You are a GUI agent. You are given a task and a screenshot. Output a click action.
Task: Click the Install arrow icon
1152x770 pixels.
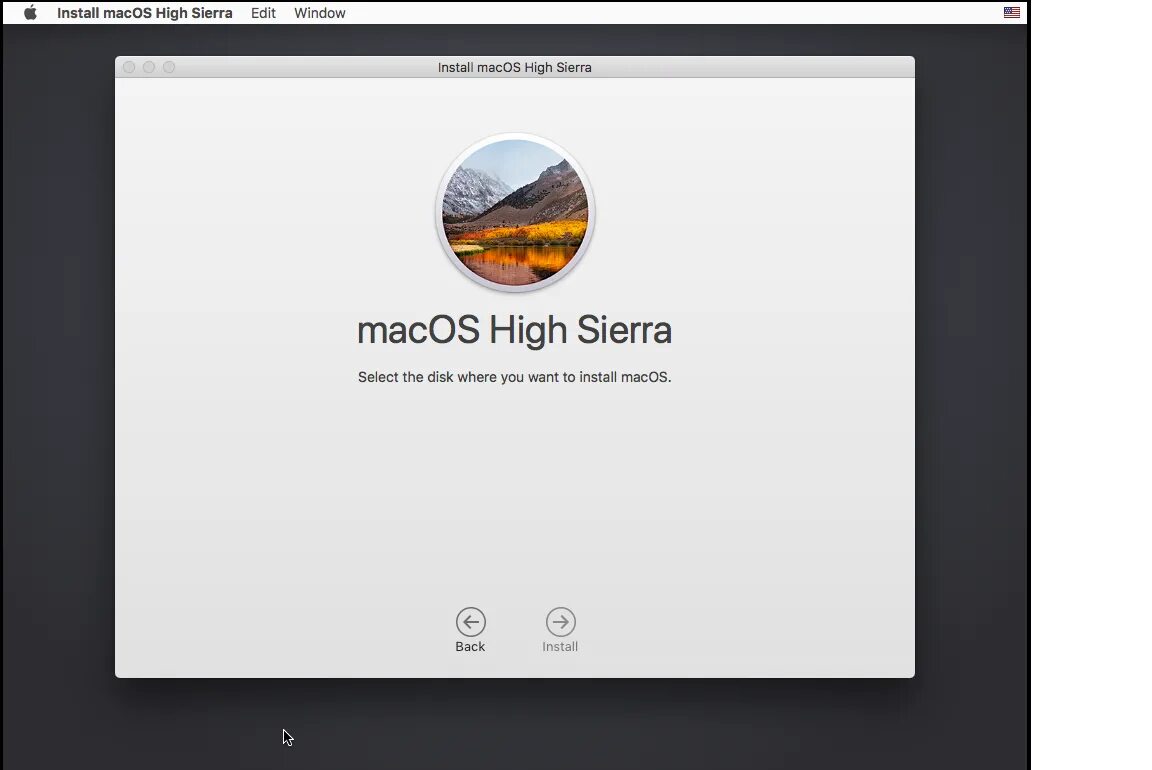point(561,622)
